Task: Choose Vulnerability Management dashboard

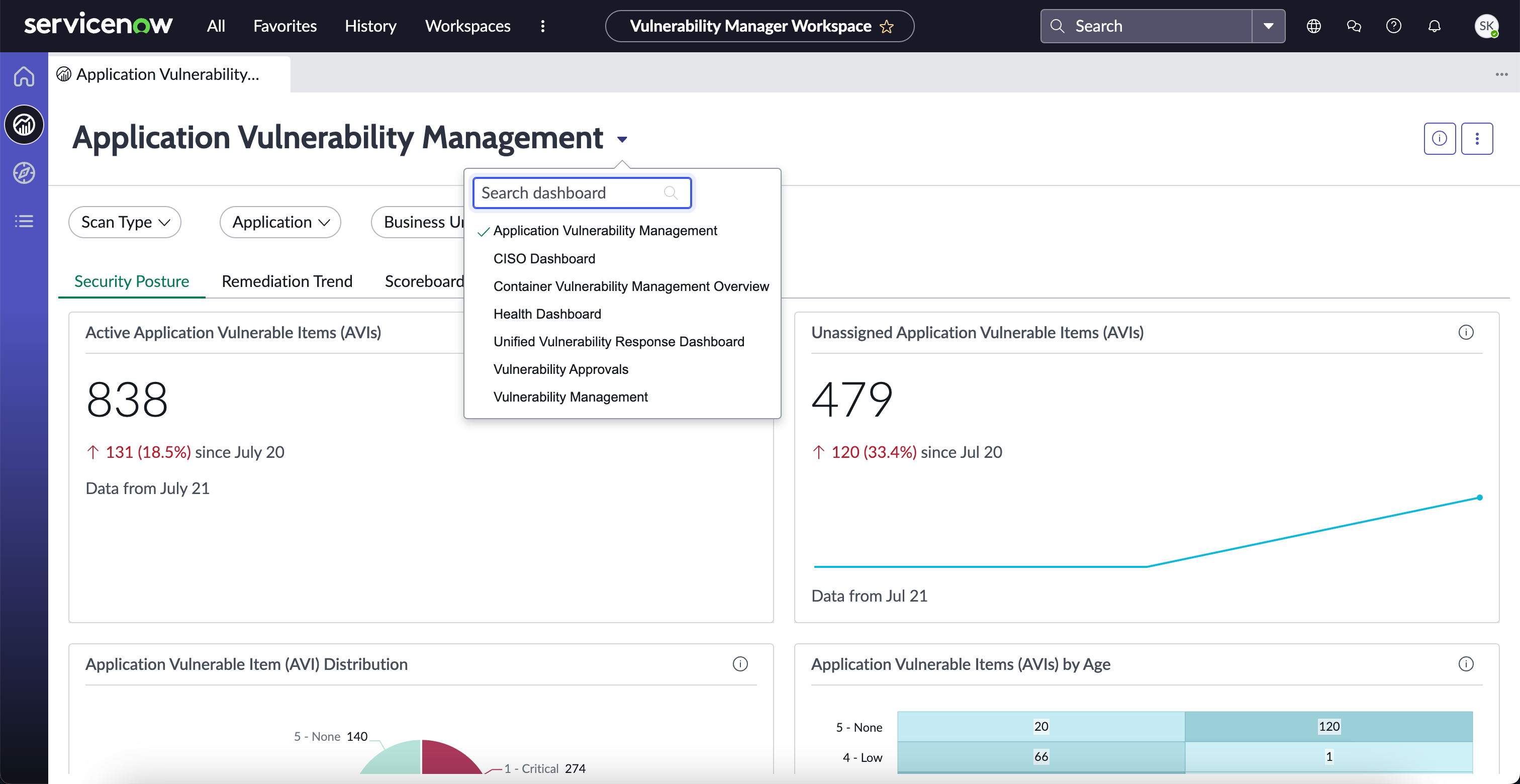Action: [x=570, y=397]
